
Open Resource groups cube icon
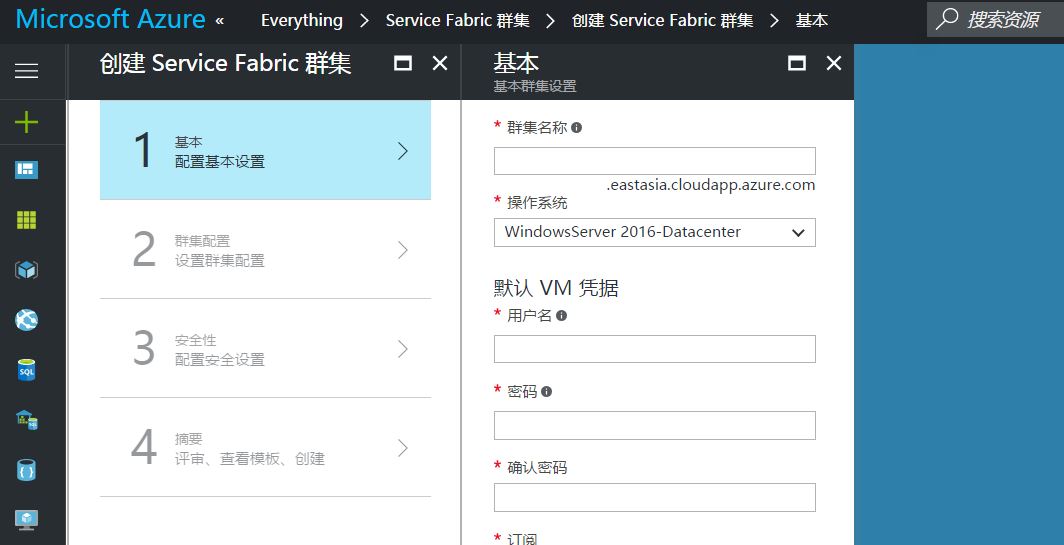point(26,270)
